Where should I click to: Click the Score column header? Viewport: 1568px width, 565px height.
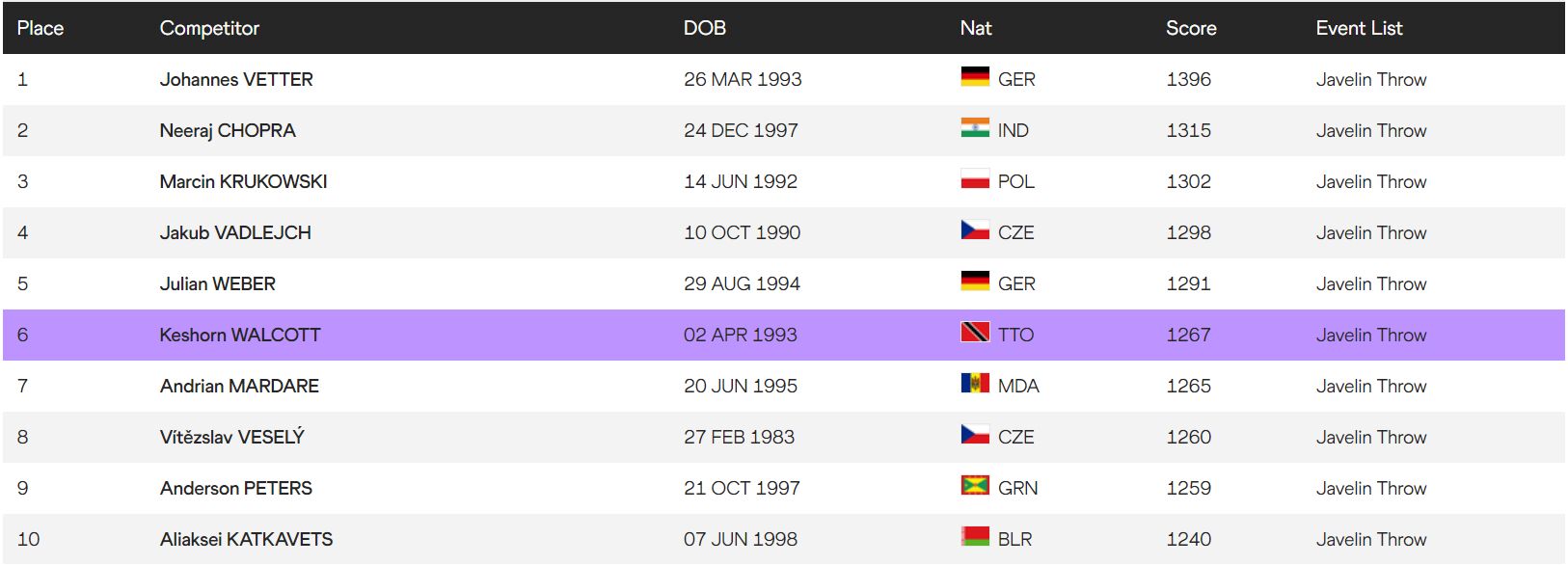click(1191, 28)
